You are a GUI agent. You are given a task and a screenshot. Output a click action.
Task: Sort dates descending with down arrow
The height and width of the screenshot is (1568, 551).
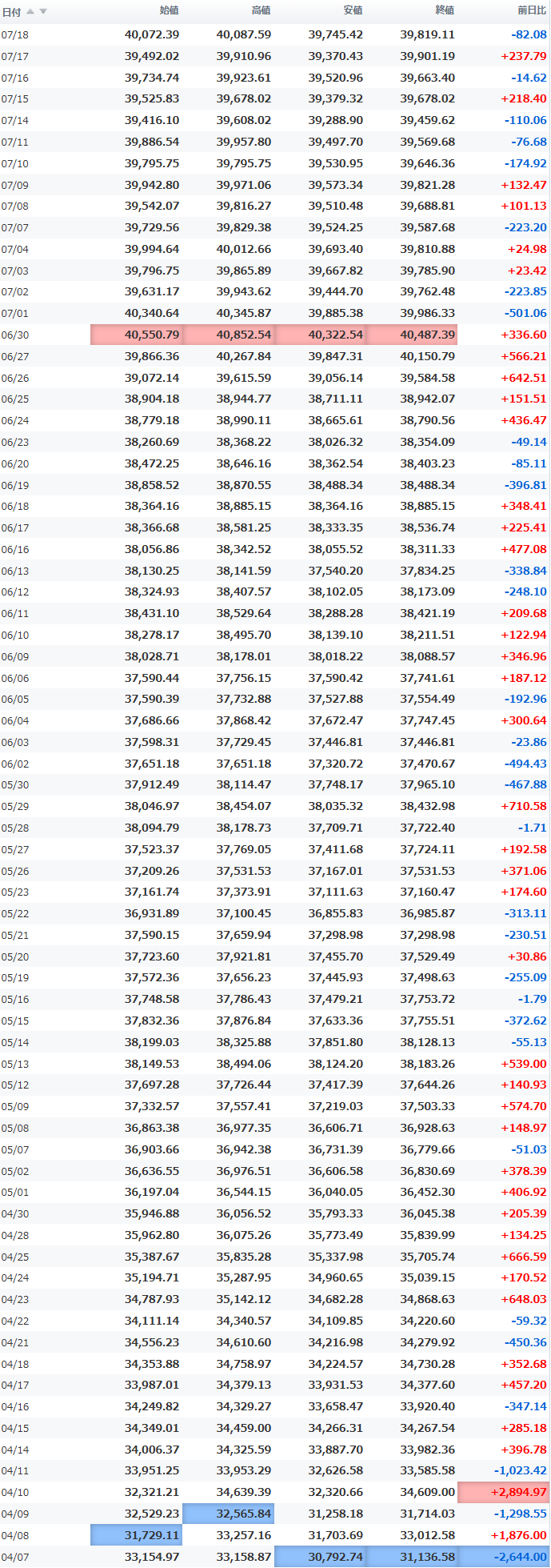(43, 11)
